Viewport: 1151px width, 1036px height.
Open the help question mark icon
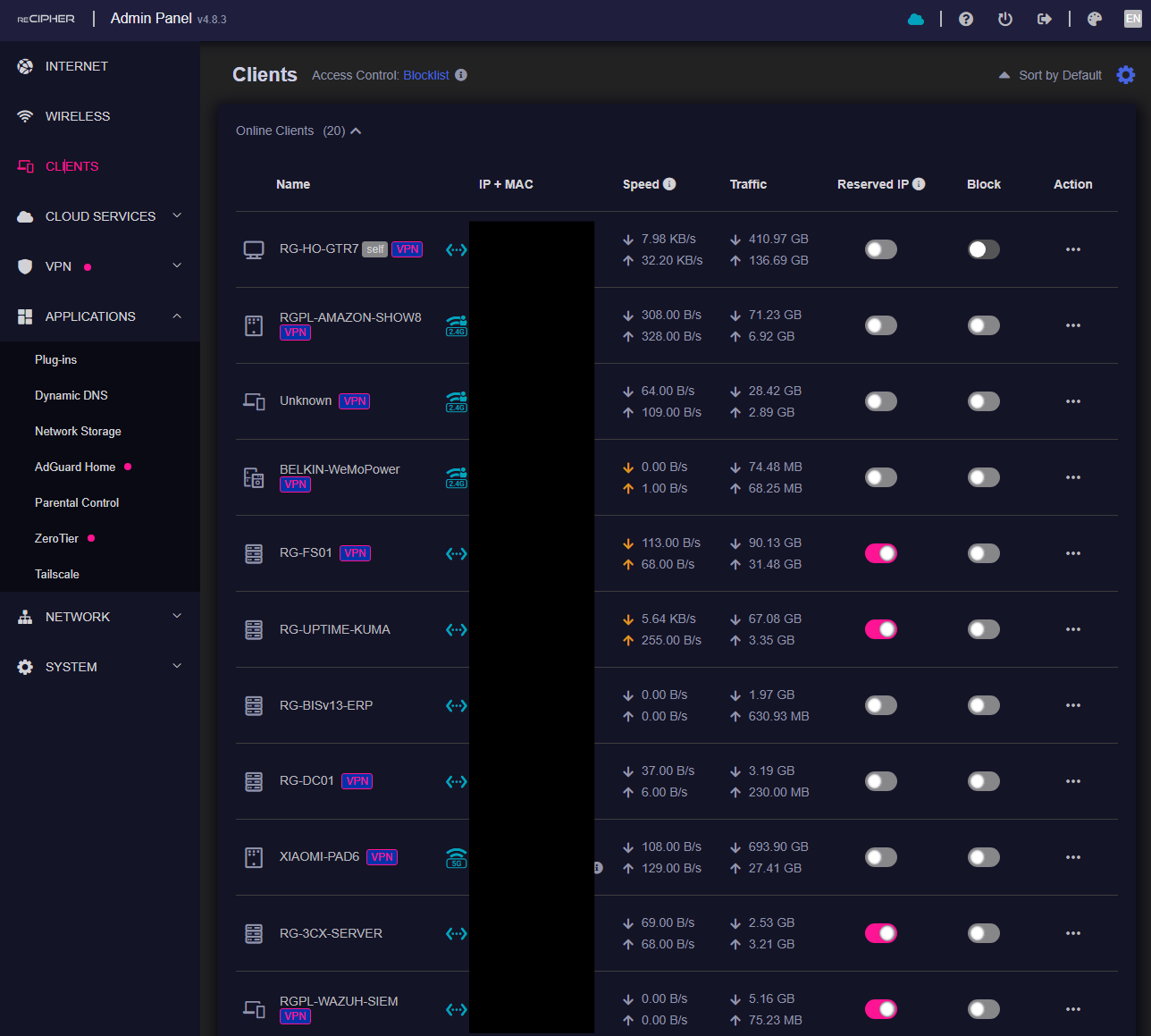coord(966,19)
